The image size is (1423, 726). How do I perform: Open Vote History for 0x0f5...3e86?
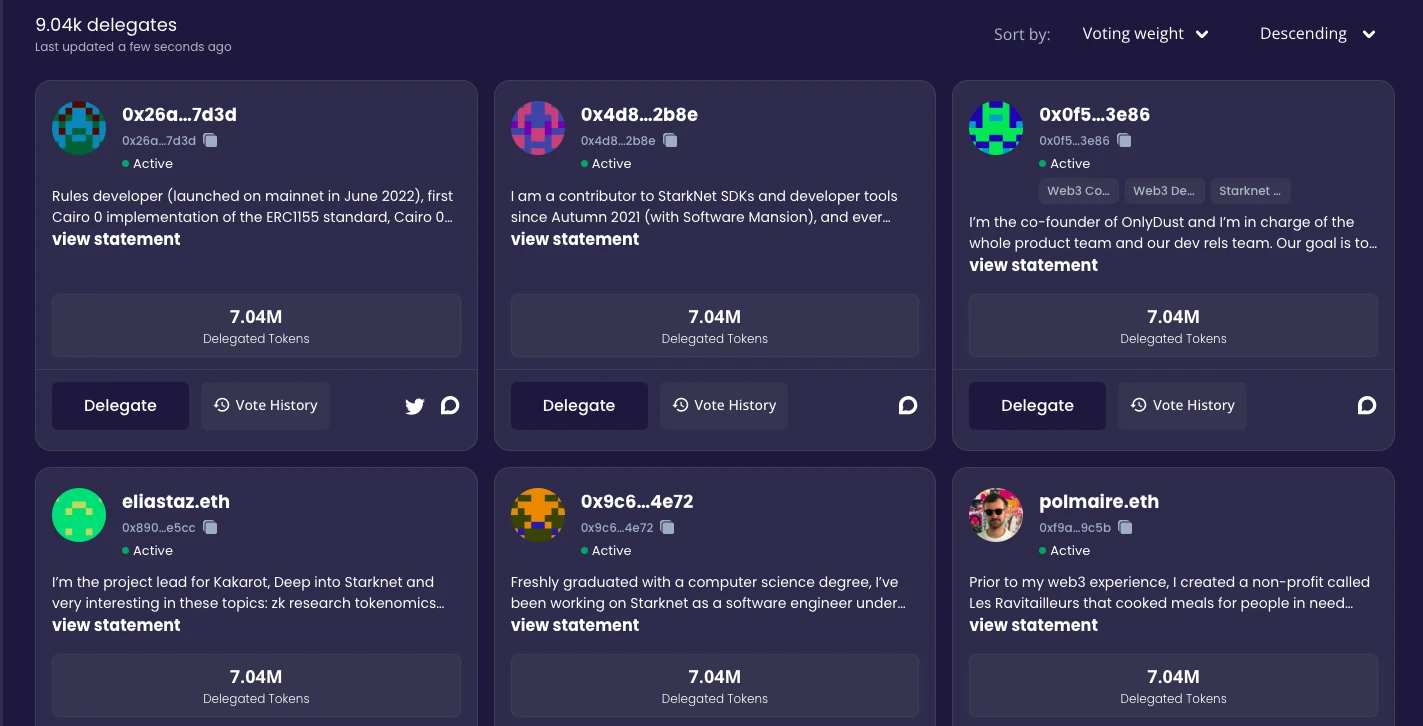[1182, 406]
